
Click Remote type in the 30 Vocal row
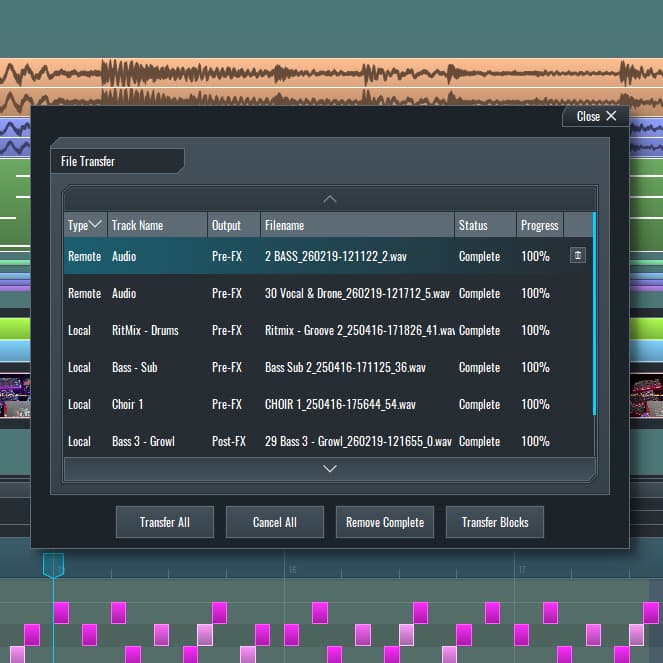84,293
